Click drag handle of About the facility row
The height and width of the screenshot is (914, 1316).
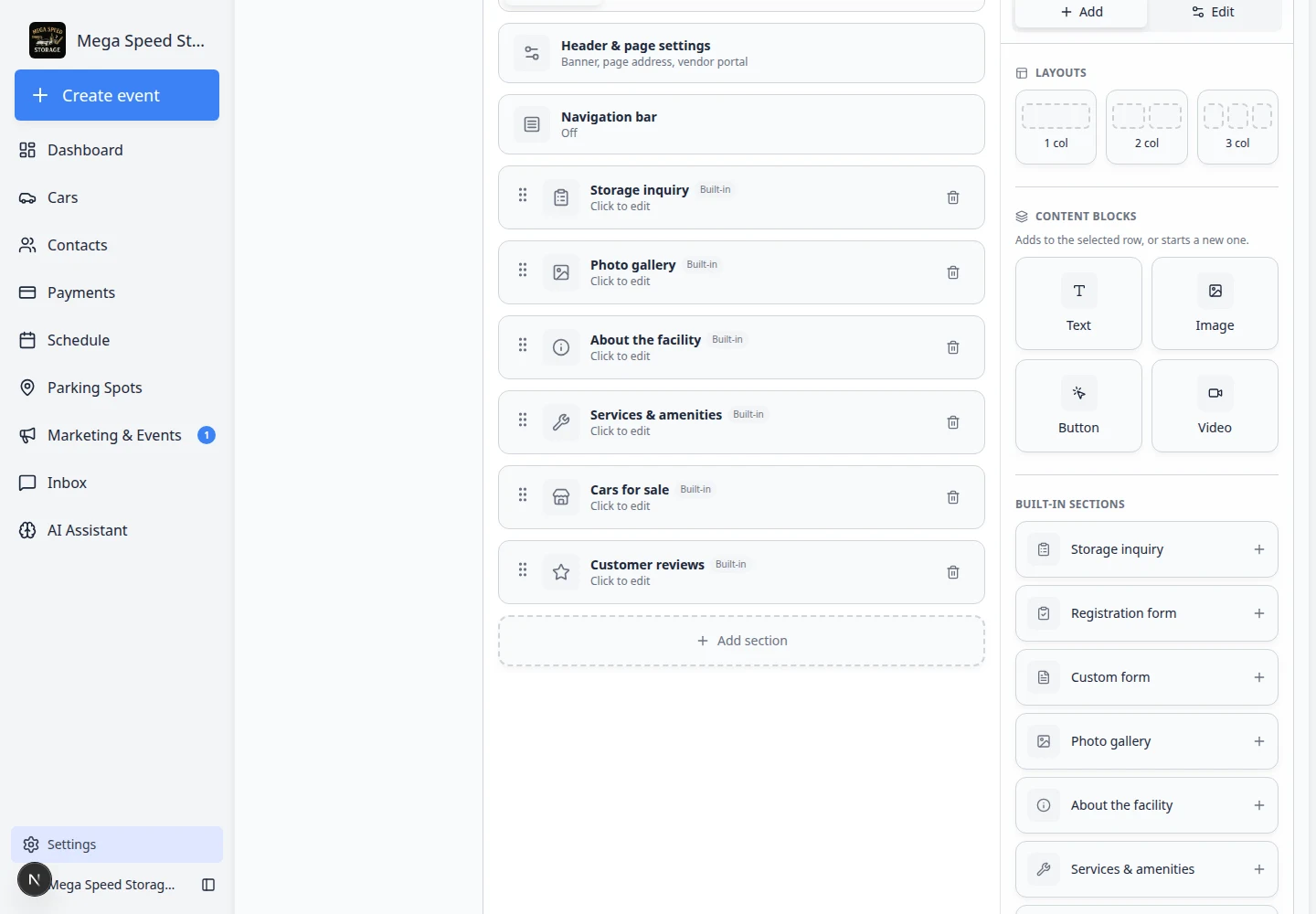(x=523, y=345)
